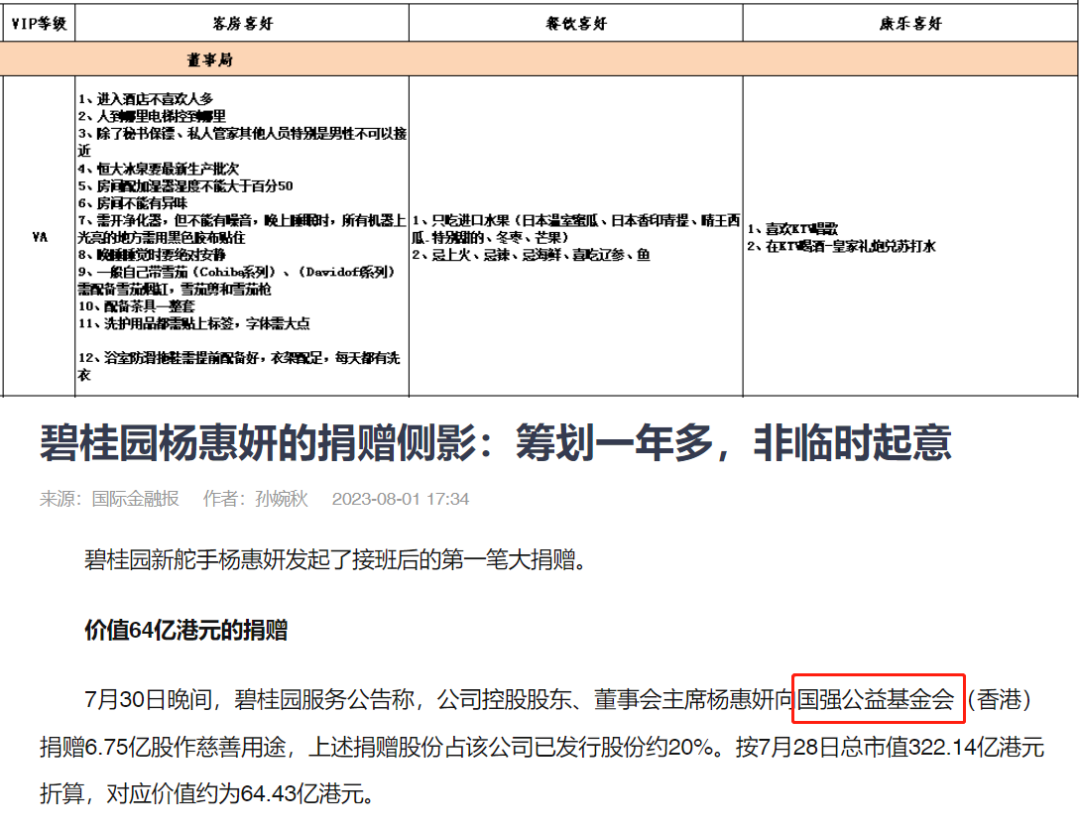Screen dimensions: 1080x833
Task: Click line "4、恒大冰泉要最新生产批次"
Action: (158, 169)
